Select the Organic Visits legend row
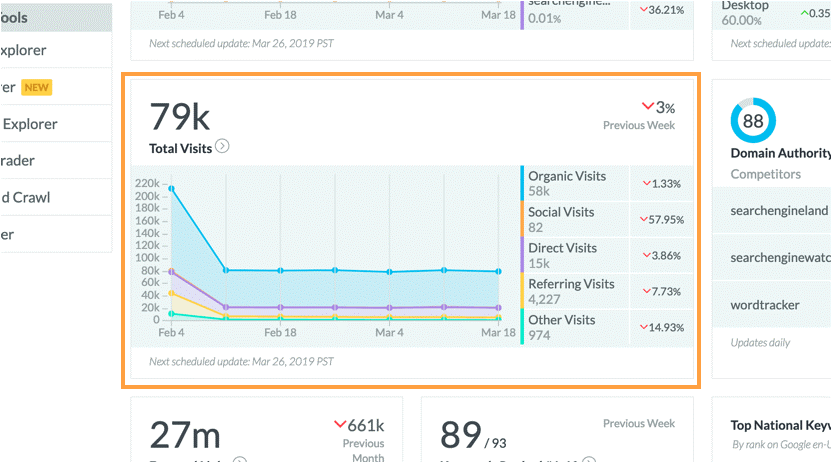This screenshot has height=463, width=832. coord(607,184)
